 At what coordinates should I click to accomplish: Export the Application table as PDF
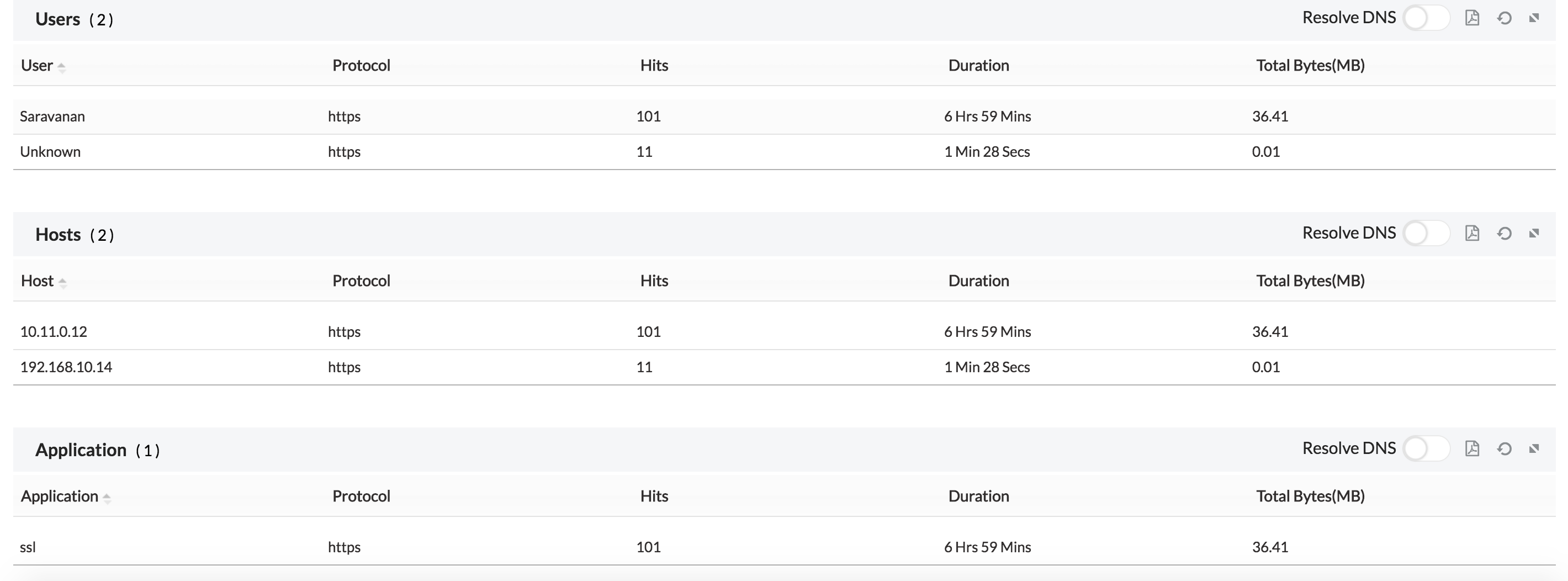click(1473, 449)
